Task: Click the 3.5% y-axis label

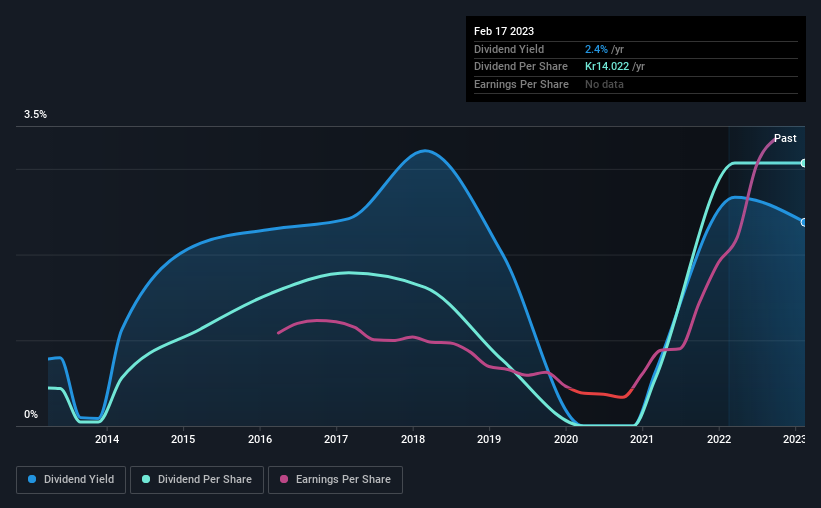Action: coord(35,115)
